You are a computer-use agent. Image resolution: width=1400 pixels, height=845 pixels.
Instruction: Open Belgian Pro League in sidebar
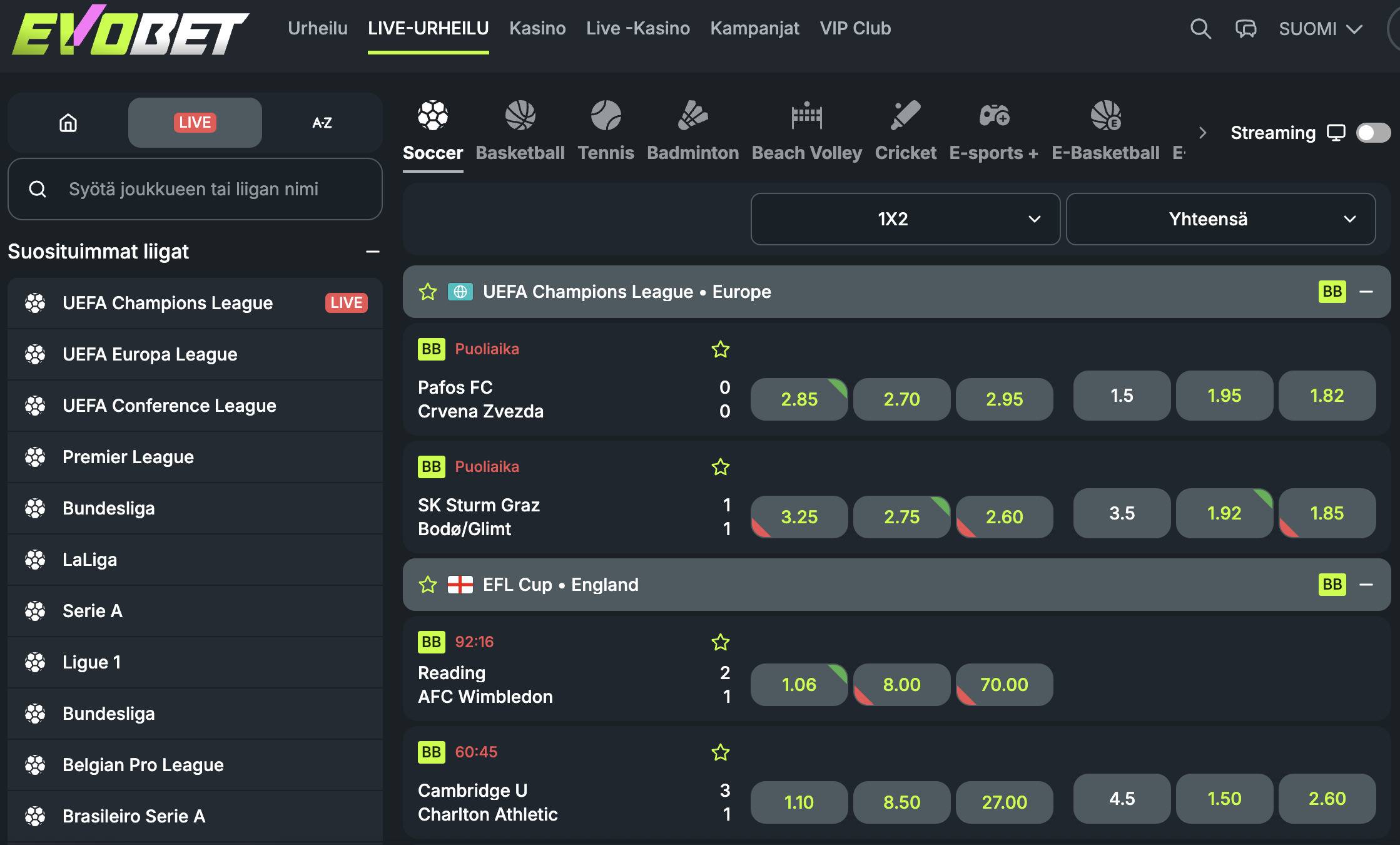[195, 765]
